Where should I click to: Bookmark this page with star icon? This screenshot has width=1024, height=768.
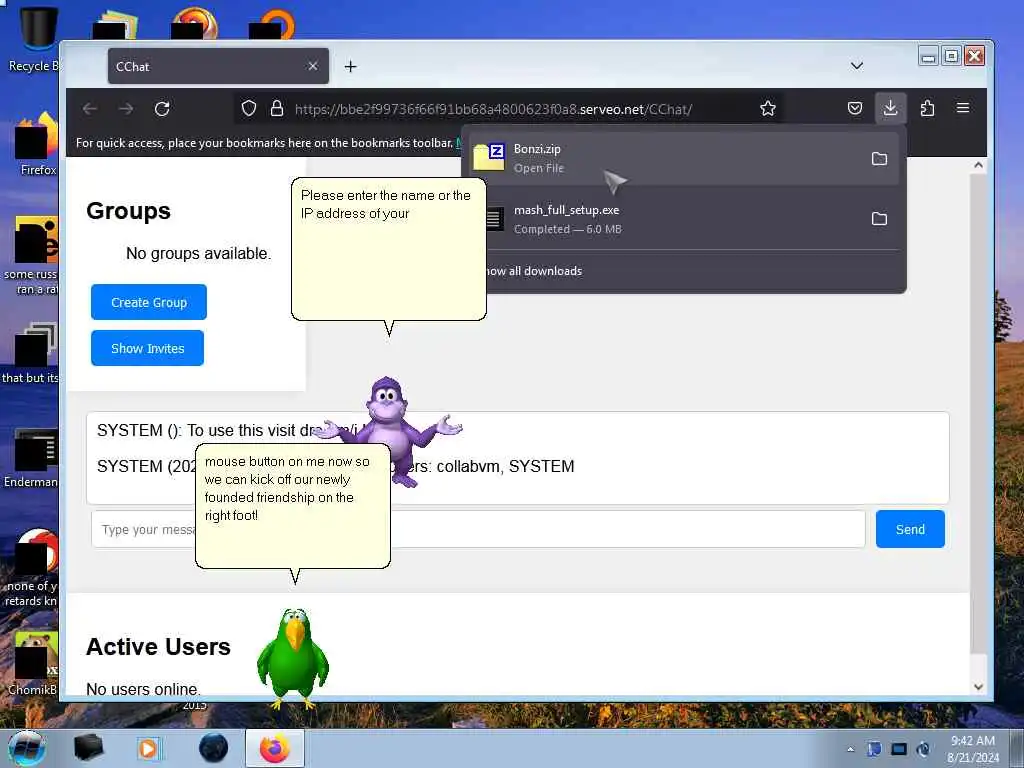tap(768, 108)
